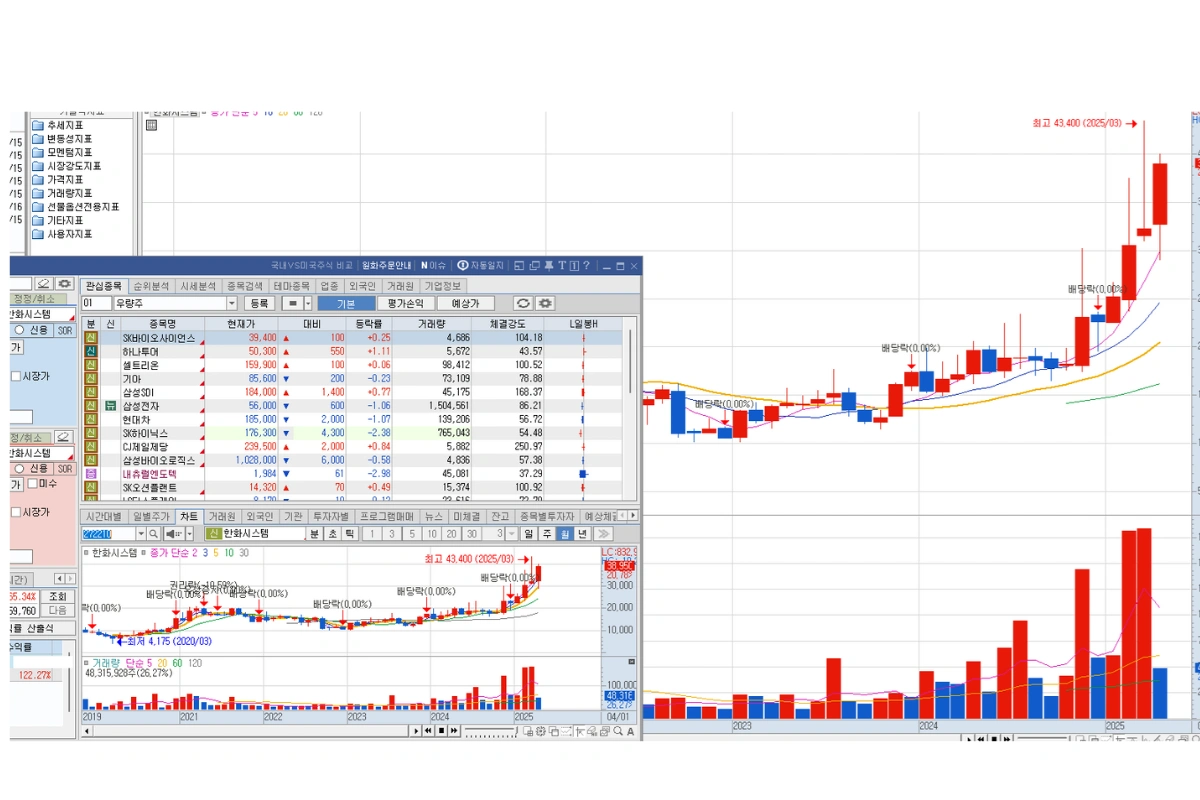Switch to the 순위분석 tab
The image size is (1200, 800).
(x=152, y=286)
